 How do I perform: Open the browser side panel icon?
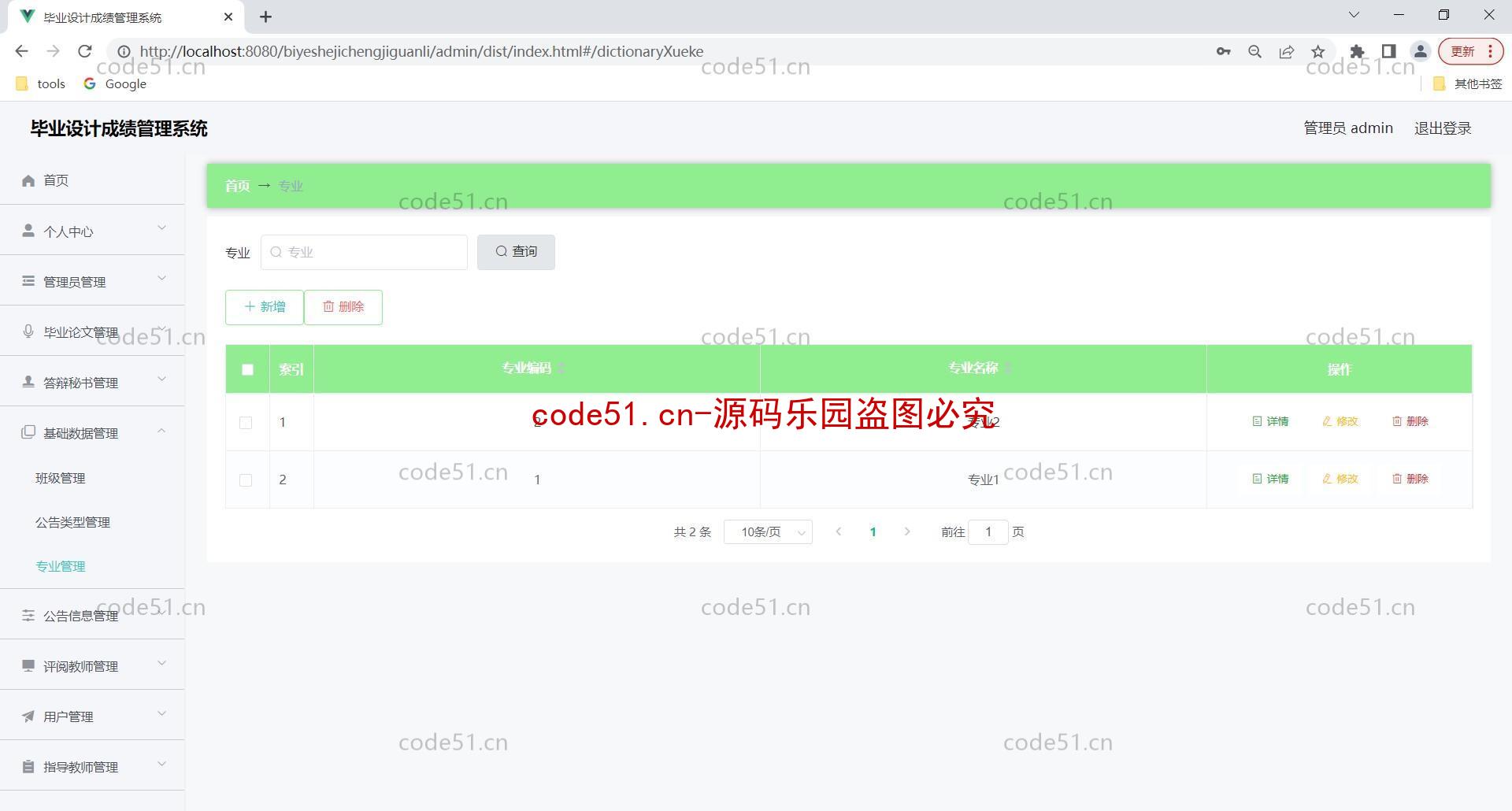click(1388, 51)
